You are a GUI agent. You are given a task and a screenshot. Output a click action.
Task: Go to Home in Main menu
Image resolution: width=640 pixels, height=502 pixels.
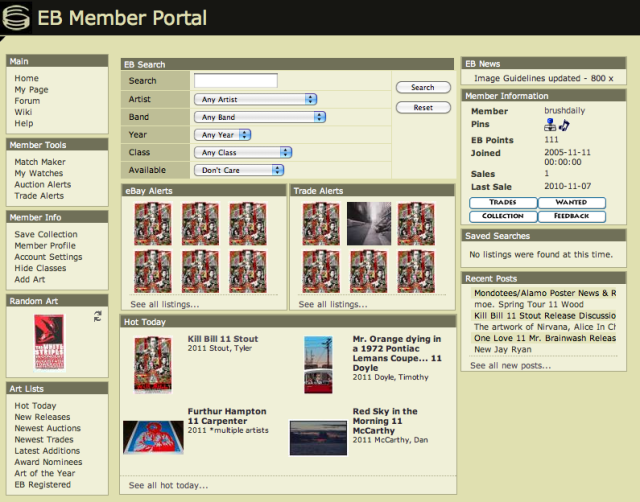click(27, 78)
